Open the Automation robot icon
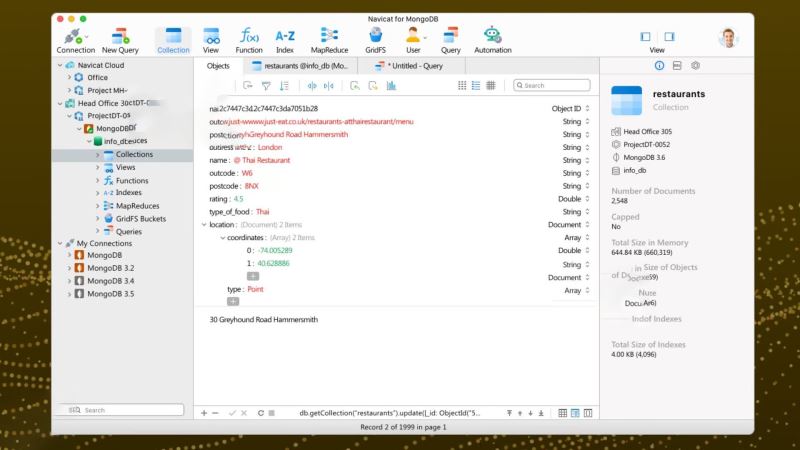Image resolution: width=800 pixels, height=450 pixels. (492, 40)
